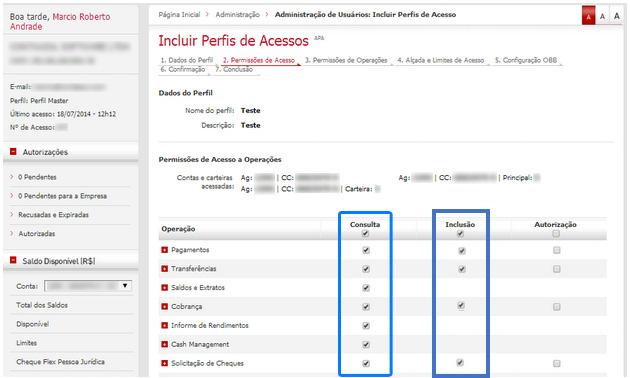The image size is (630, 378).
Task: Open Administração breadcrumb link
Action: [x=237, y=14]
